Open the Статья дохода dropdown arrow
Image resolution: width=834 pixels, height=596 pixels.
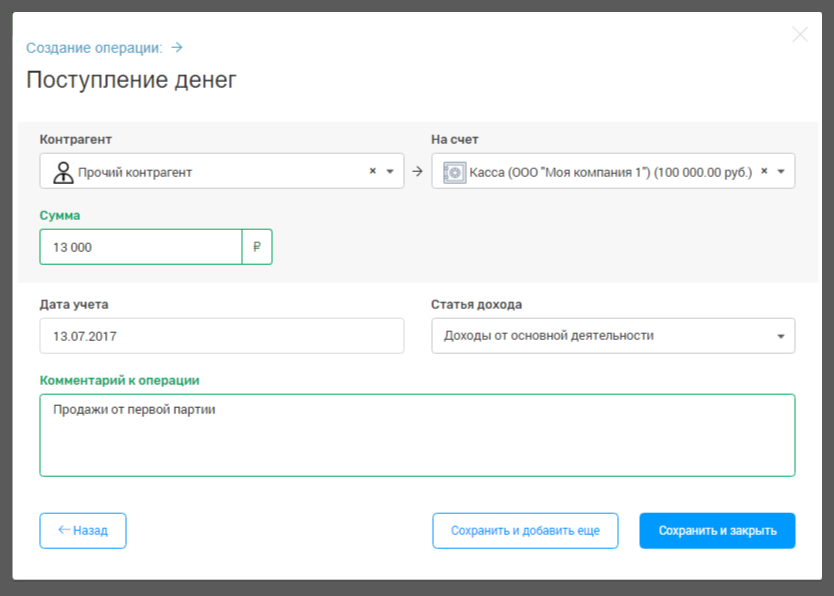(x=781, y=336)
